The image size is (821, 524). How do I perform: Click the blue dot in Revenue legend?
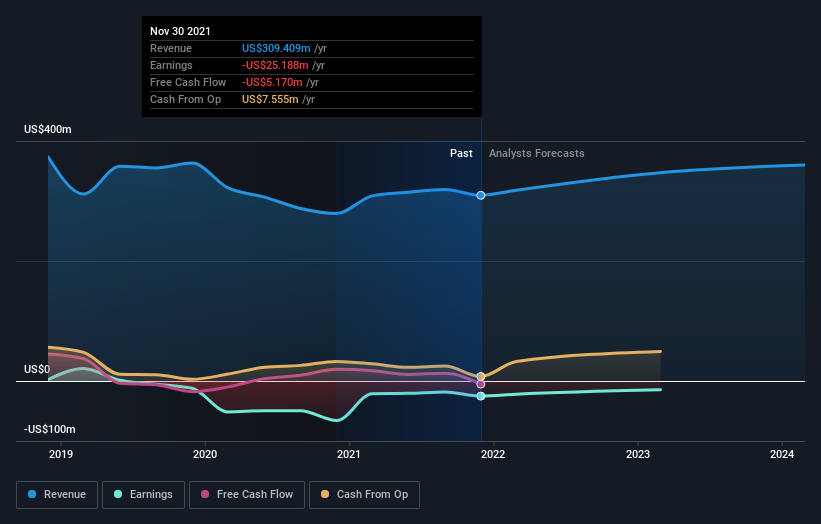[x=32, y=494]
